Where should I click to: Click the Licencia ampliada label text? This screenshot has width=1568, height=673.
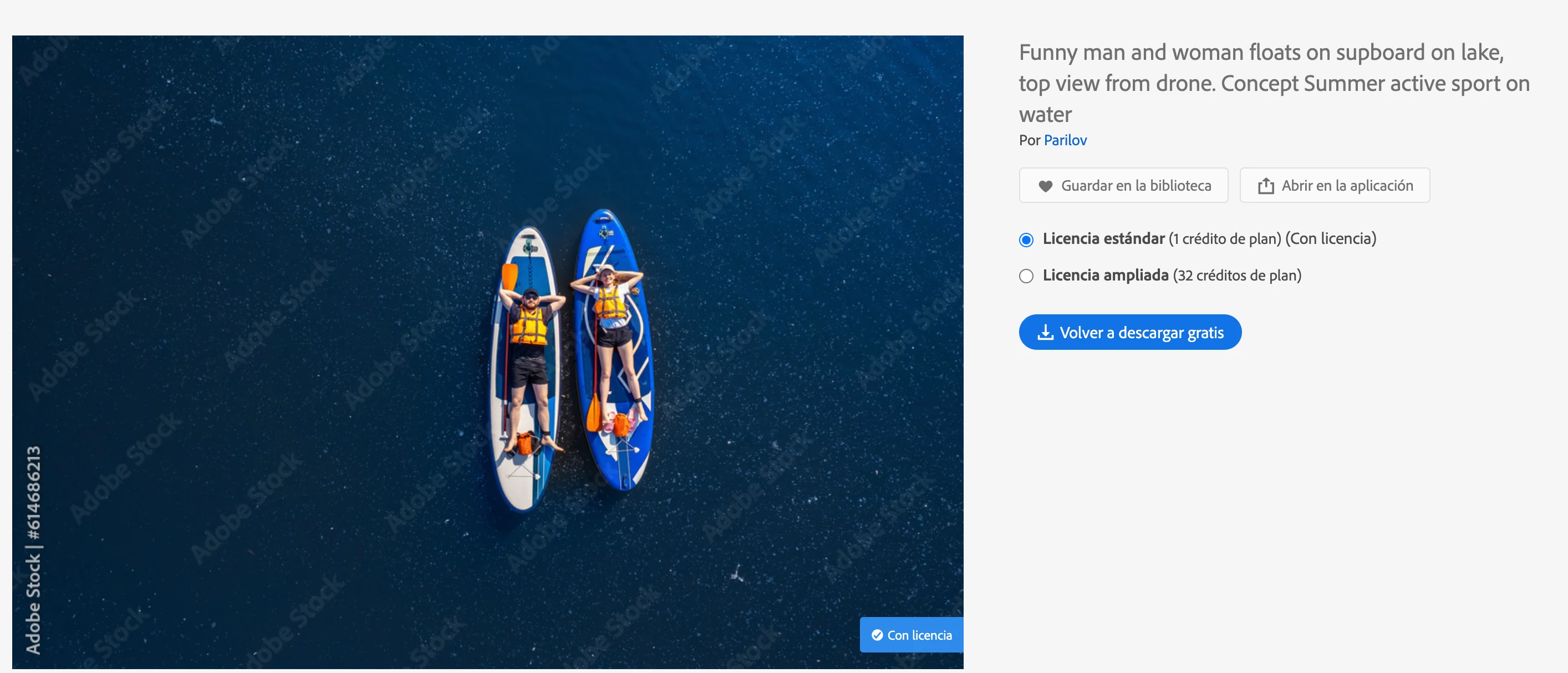click(x=1105, y=275)
